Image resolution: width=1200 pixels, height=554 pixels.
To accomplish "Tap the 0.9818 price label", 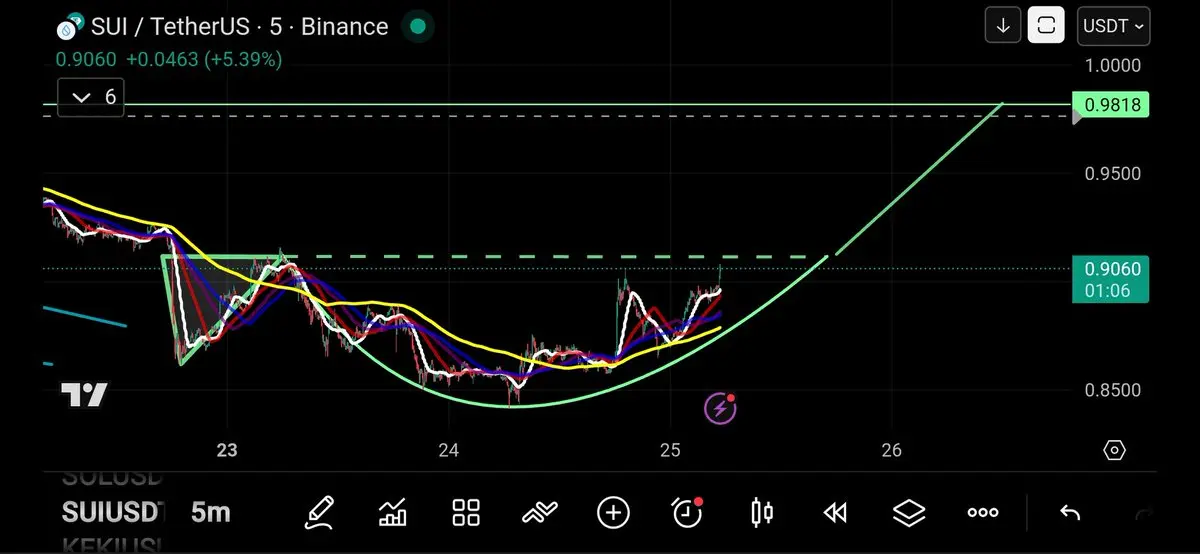I will click(1110, 104).
